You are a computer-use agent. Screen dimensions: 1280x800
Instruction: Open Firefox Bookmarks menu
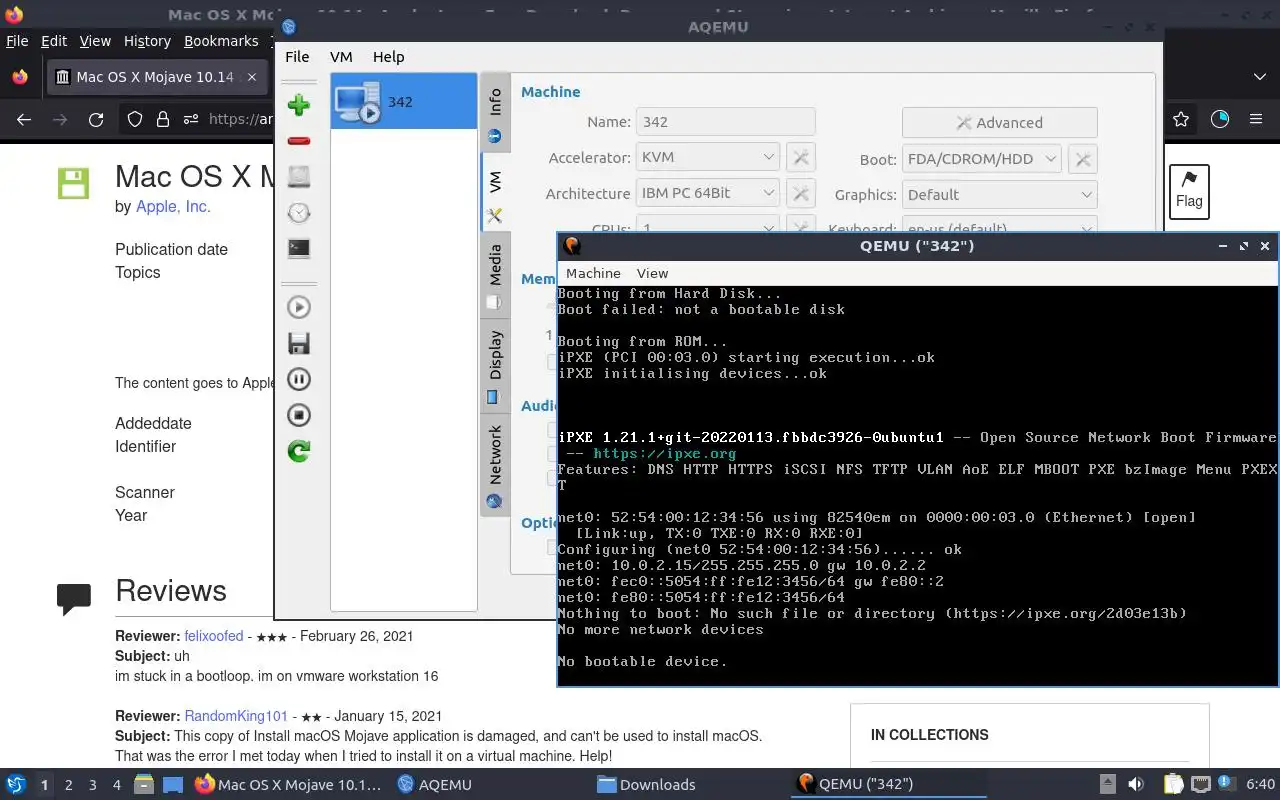coord(221,41)
